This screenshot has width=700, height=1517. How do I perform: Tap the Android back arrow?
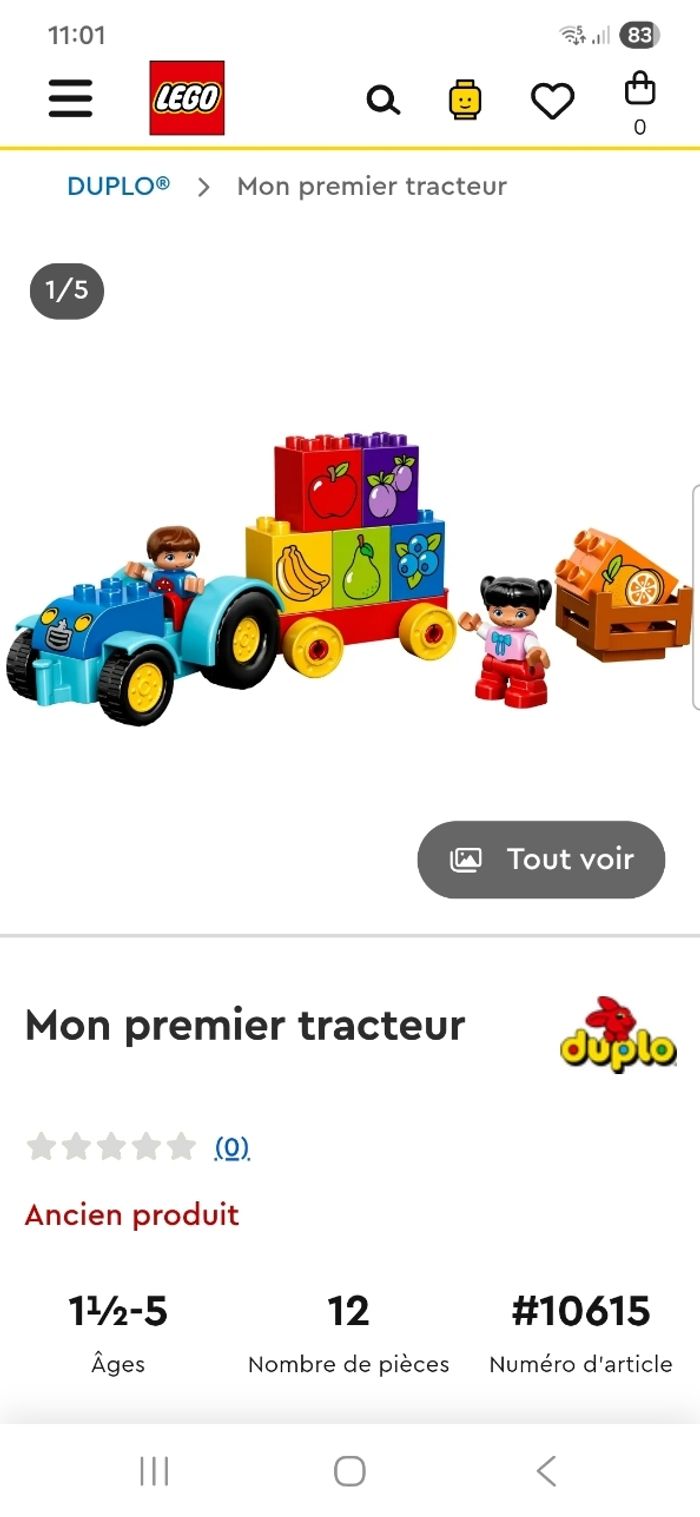(x=545, y=1471)
